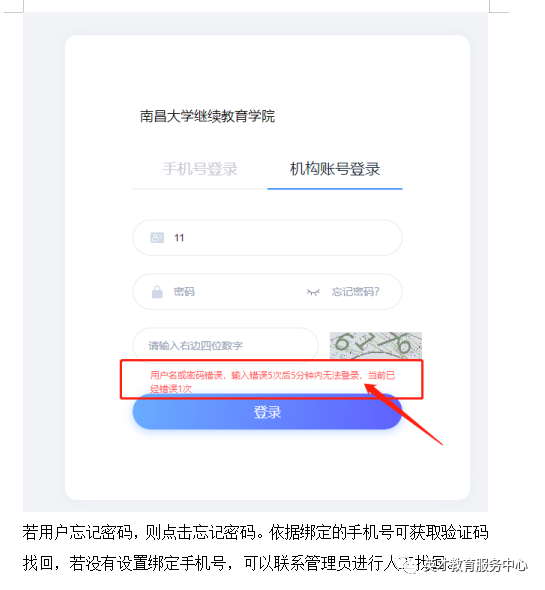
Task: Click the WeChat watermark logo icon
Action: pos(409,565)
